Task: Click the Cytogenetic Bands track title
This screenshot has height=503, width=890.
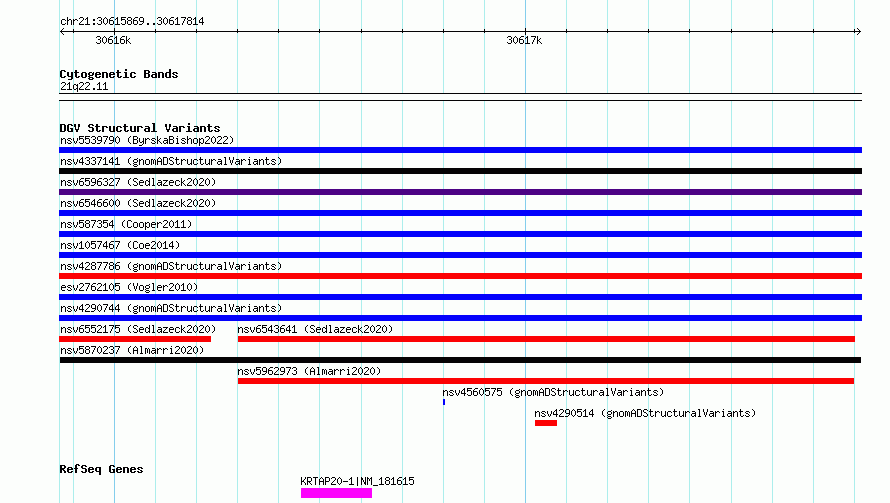Action: tap(119, 74)
